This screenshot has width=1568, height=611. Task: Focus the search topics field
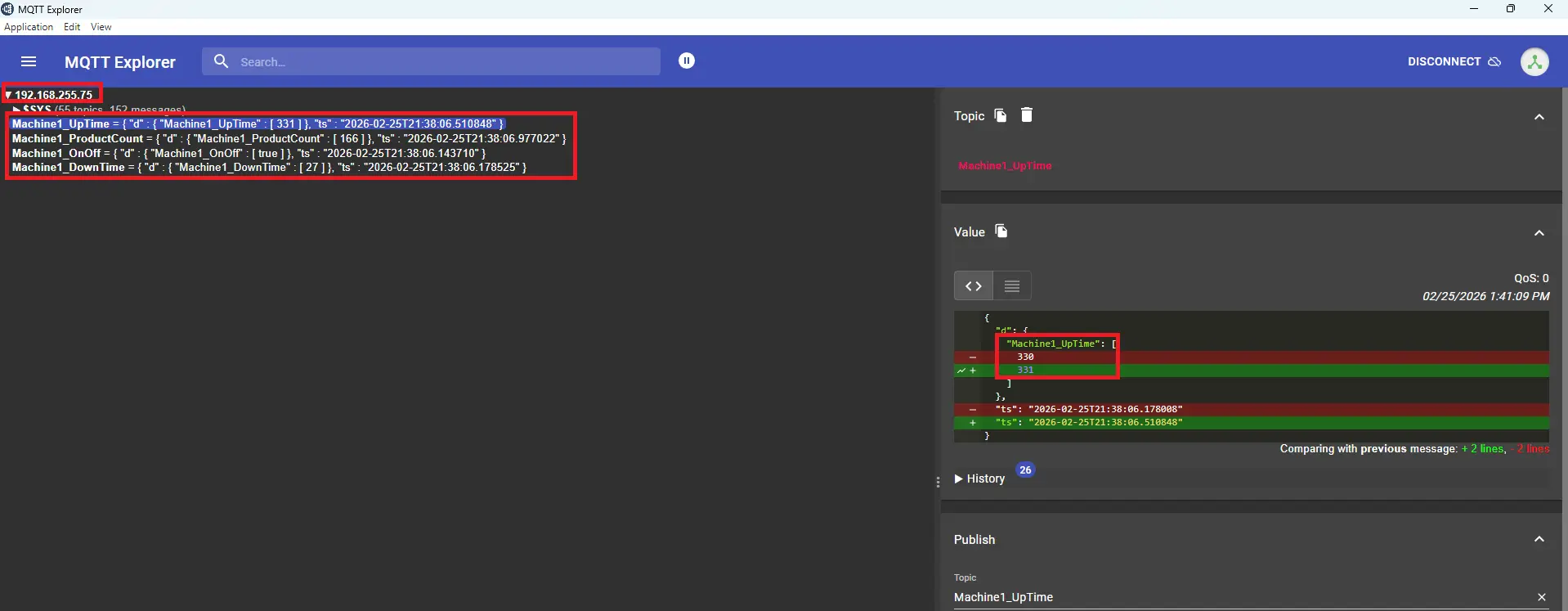click(x=441, y=62)
